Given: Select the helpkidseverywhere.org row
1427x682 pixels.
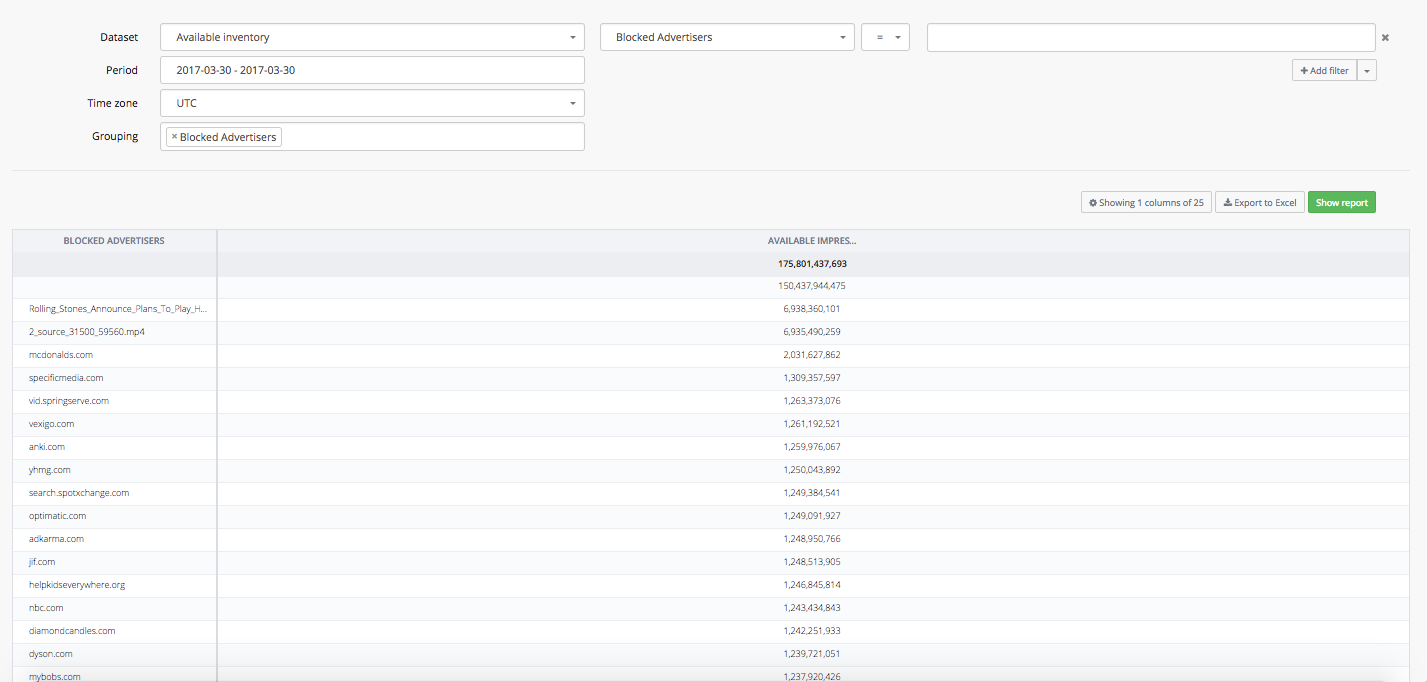Looking at the screenshot, I should (77, 585).
